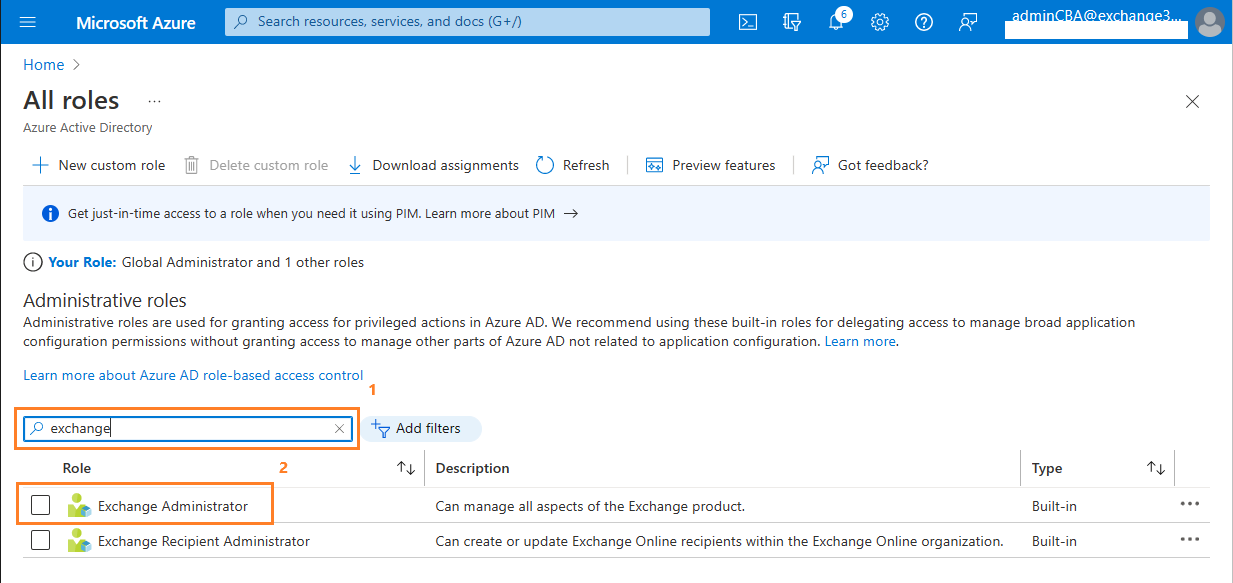Click New custom role
This screenshot has width=1233, height=583.
coord(99,165)
